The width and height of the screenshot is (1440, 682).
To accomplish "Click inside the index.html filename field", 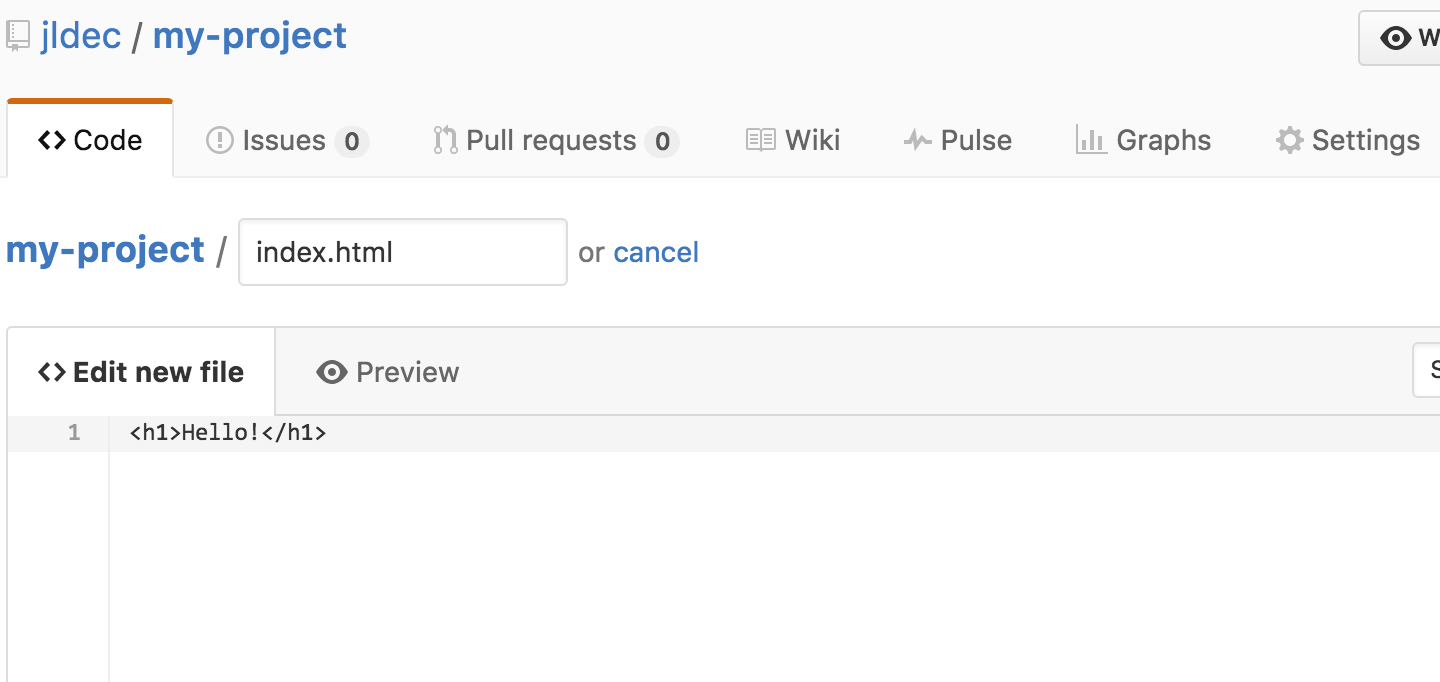I will (402, 252).
